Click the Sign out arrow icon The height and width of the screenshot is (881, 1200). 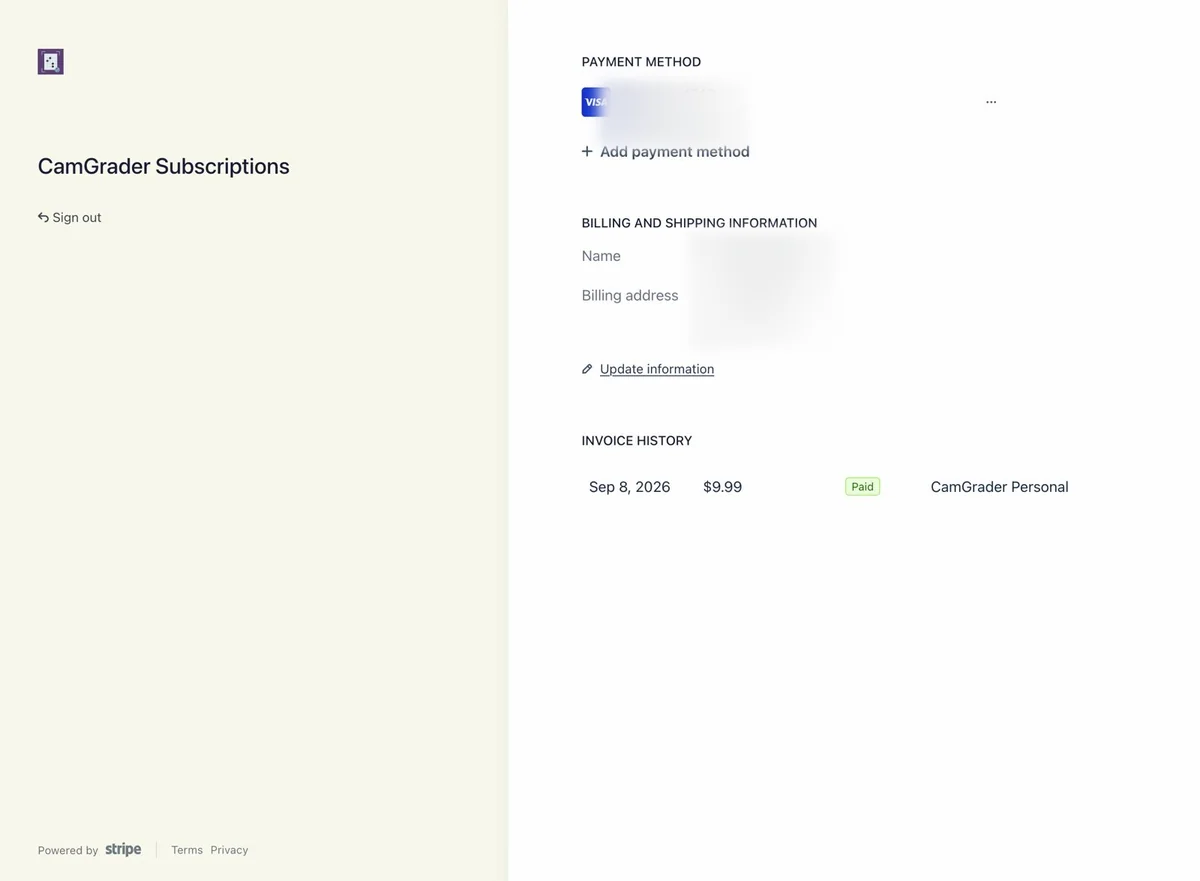click(x=43, y=217)
